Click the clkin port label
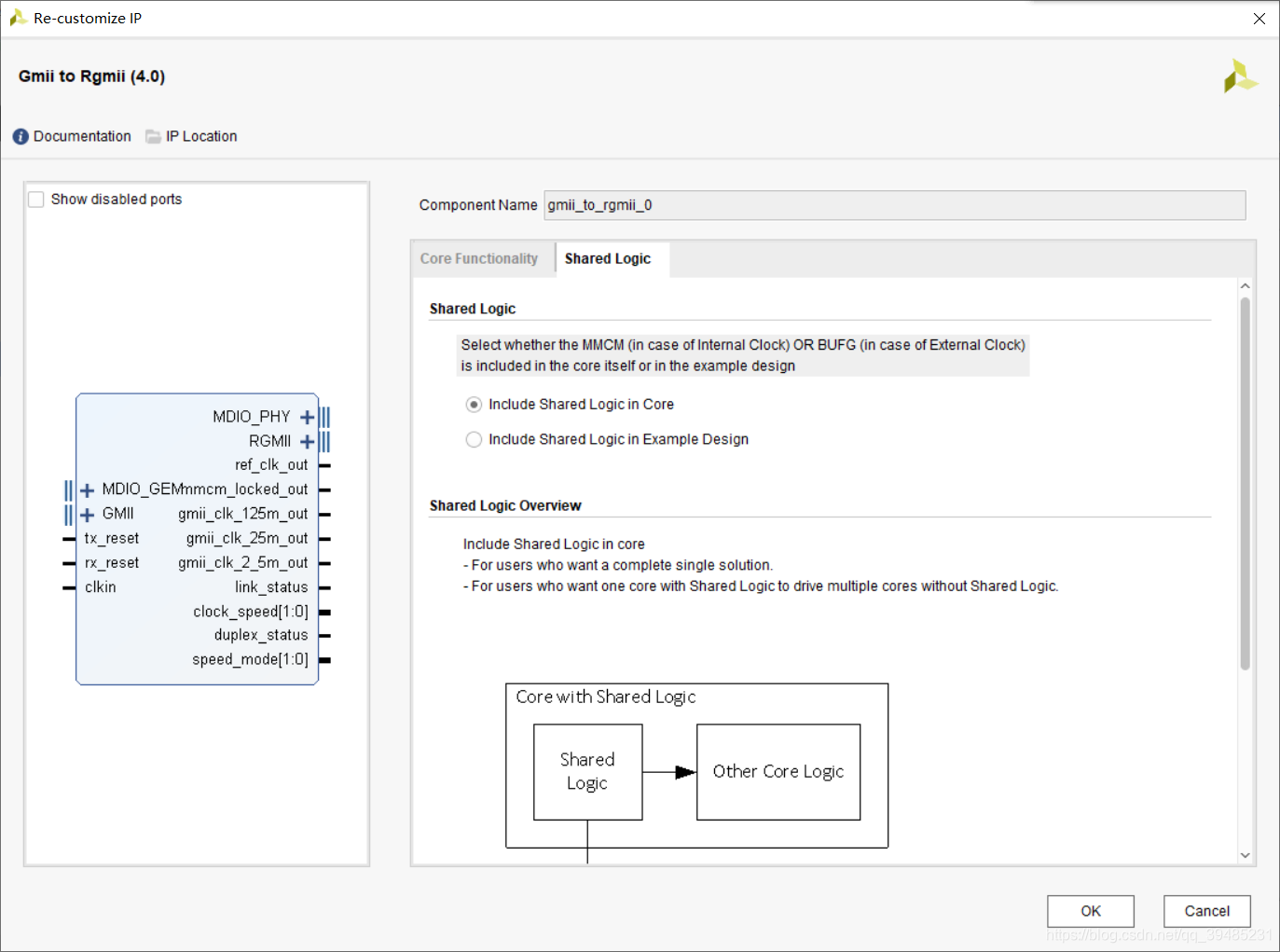Image resolution: width=1280 pixels, height=952 pixels. [x=101, y=587]
